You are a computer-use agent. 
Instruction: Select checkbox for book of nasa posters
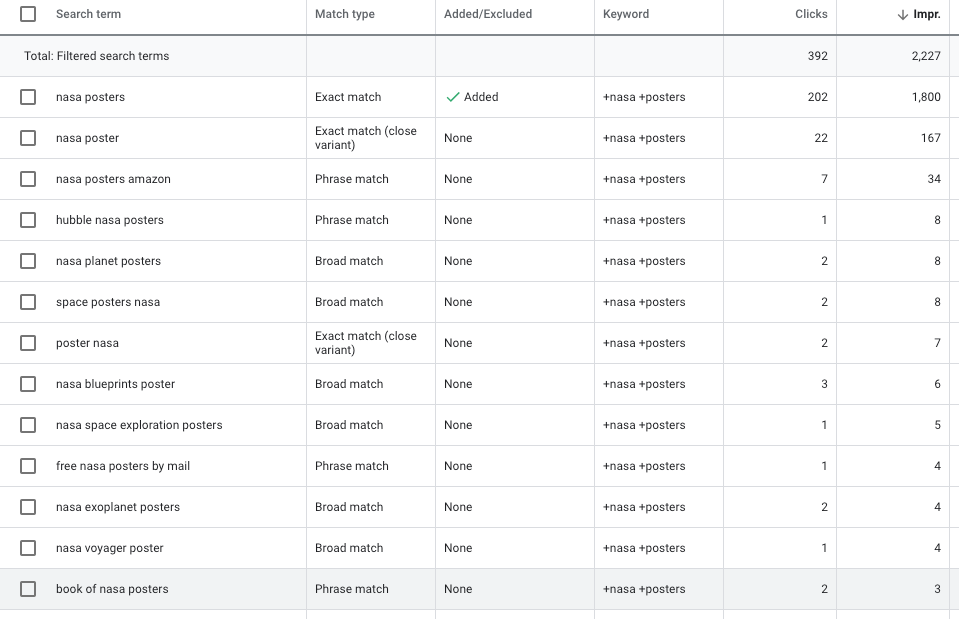point(28,589)
